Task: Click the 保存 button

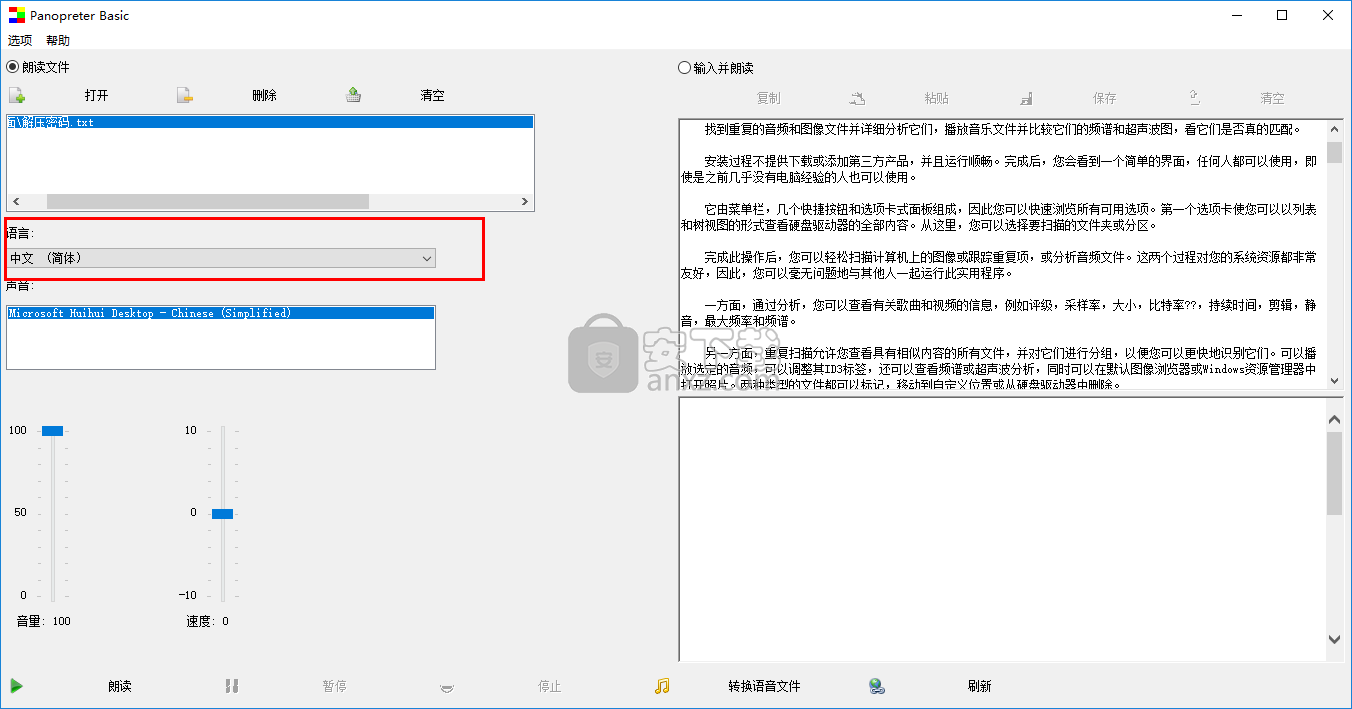Action: 1105,98
